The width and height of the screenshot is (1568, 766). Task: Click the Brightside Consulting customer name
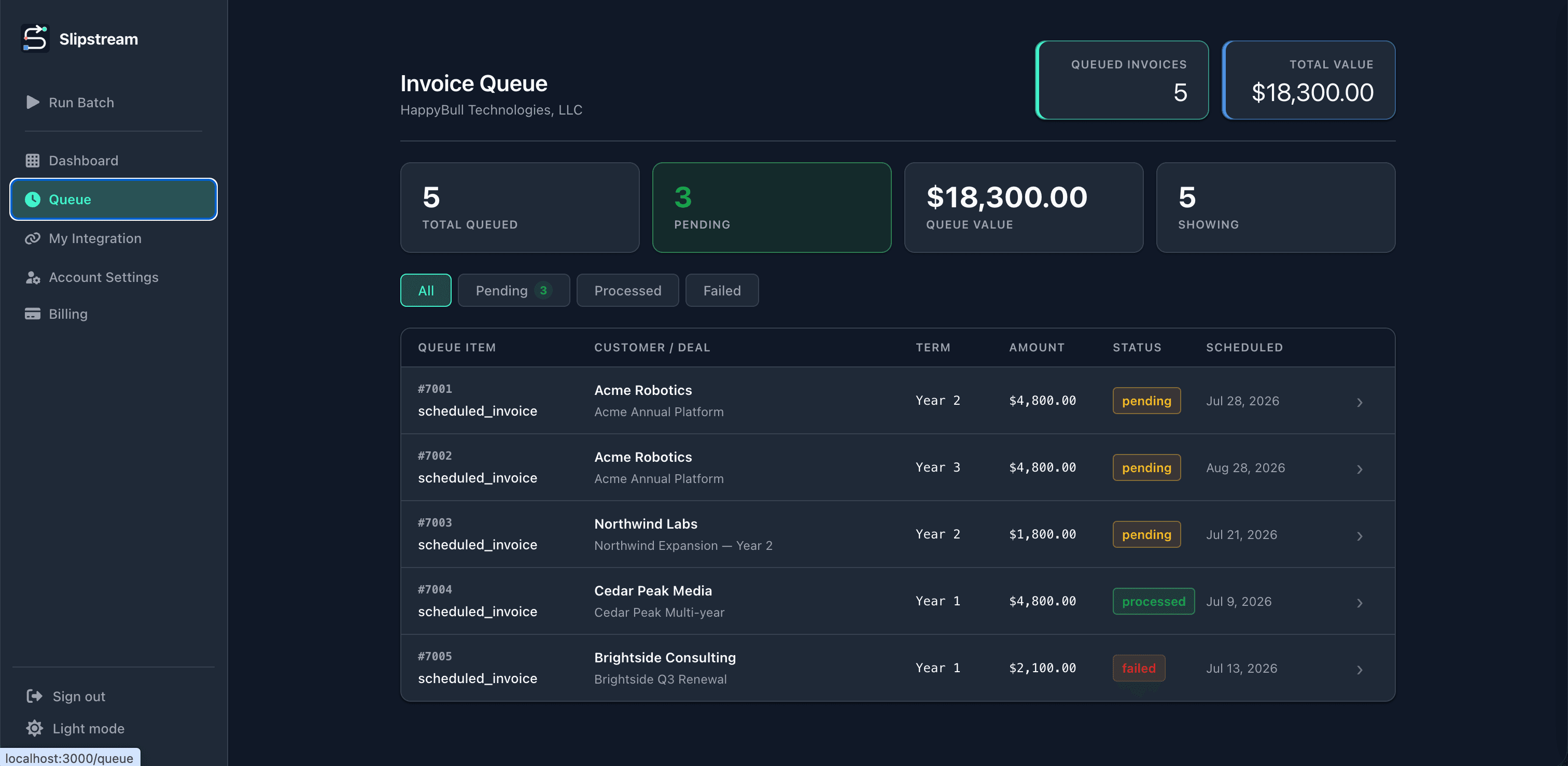[665, 658]
